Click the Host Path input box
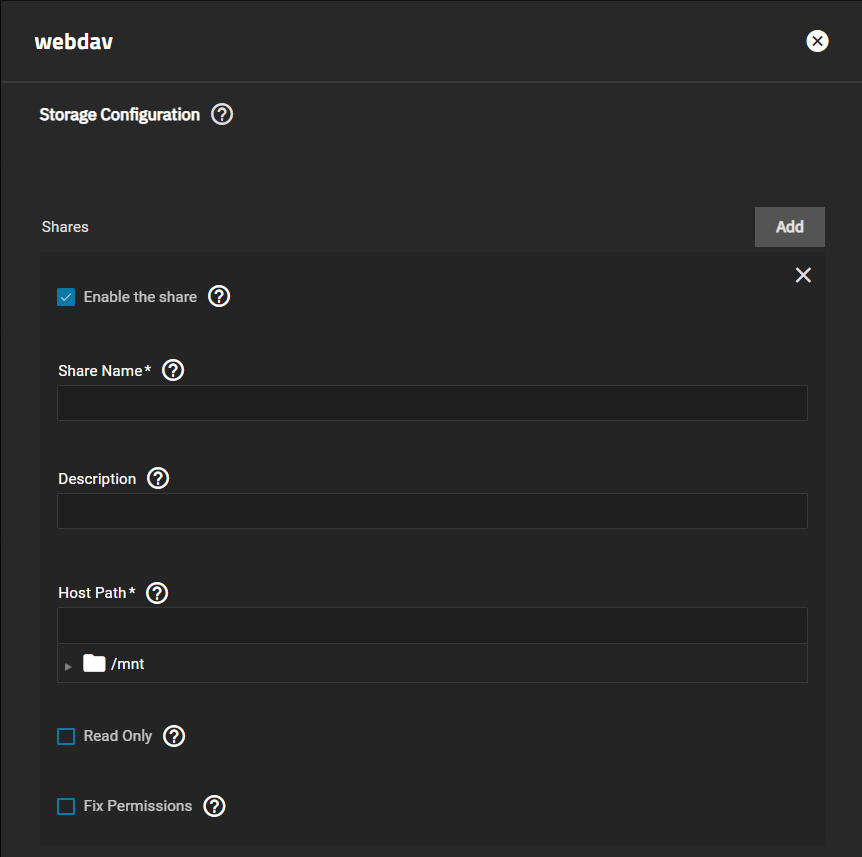This screenshot has width=862, height=857. pos(432,625)
